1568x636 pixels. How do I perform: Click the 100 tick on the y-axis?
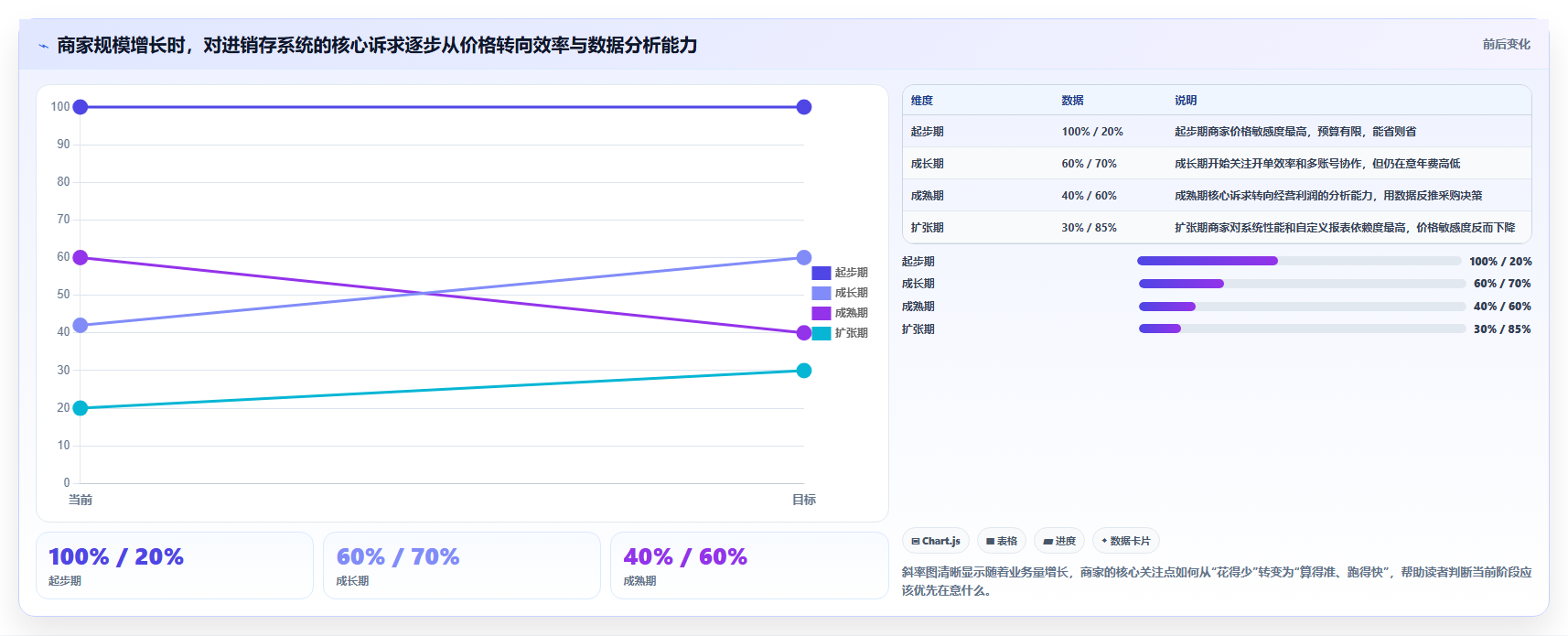coord(60,107)
